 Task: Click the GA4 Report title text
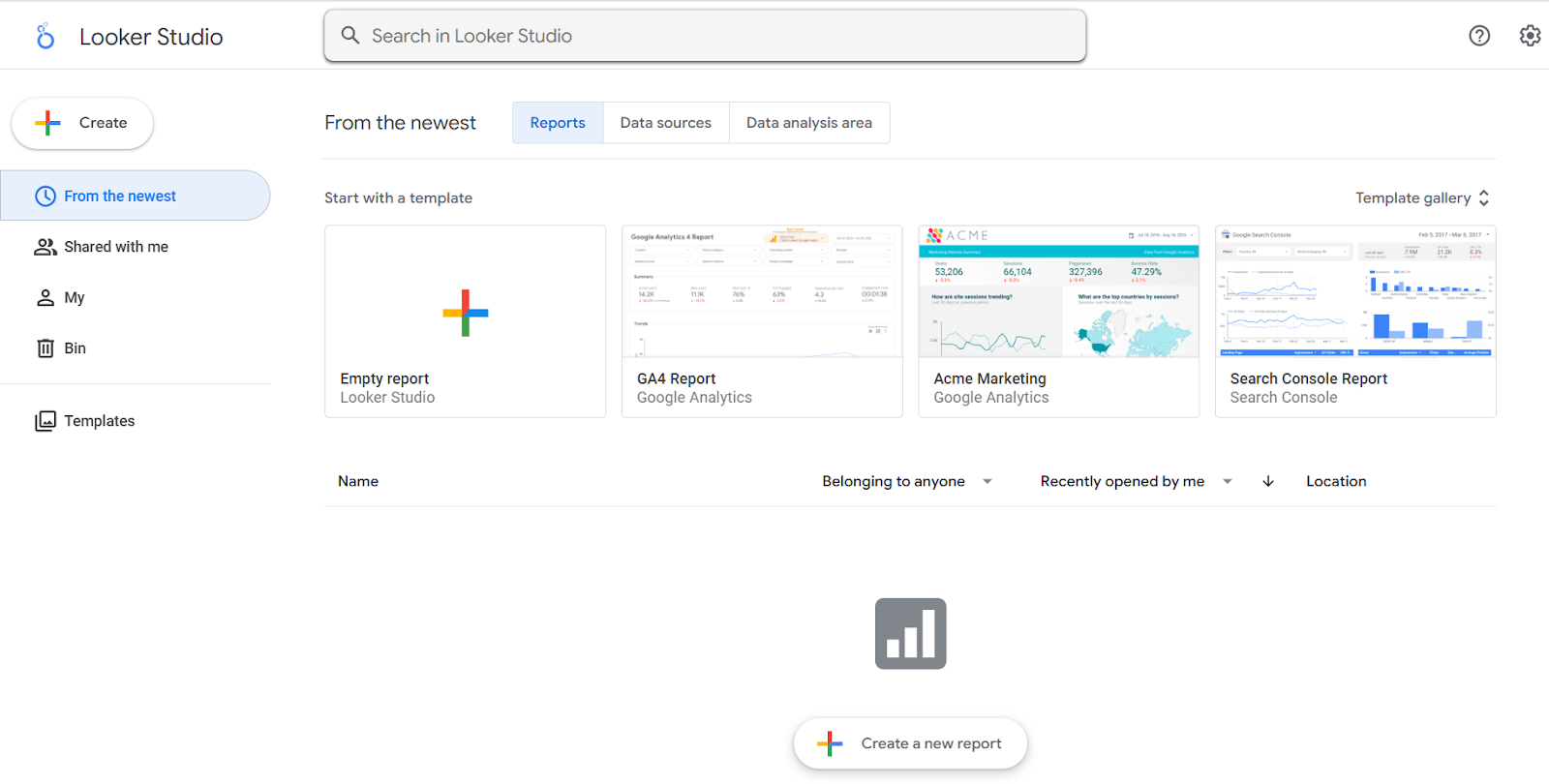pos(676,378)
